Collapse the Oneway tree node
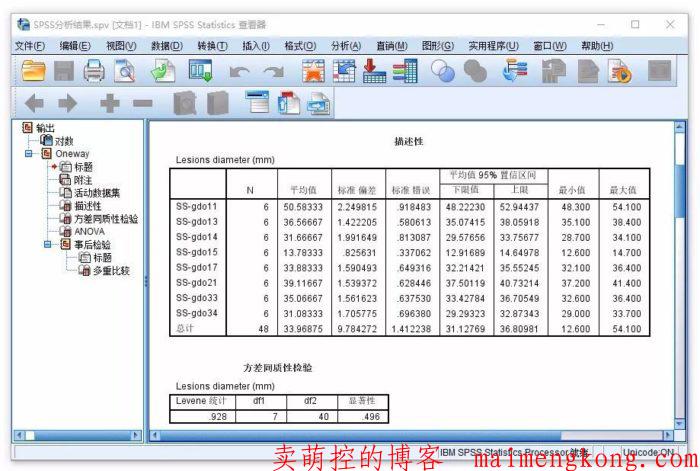The image size is (700, 471). point(33,154)
